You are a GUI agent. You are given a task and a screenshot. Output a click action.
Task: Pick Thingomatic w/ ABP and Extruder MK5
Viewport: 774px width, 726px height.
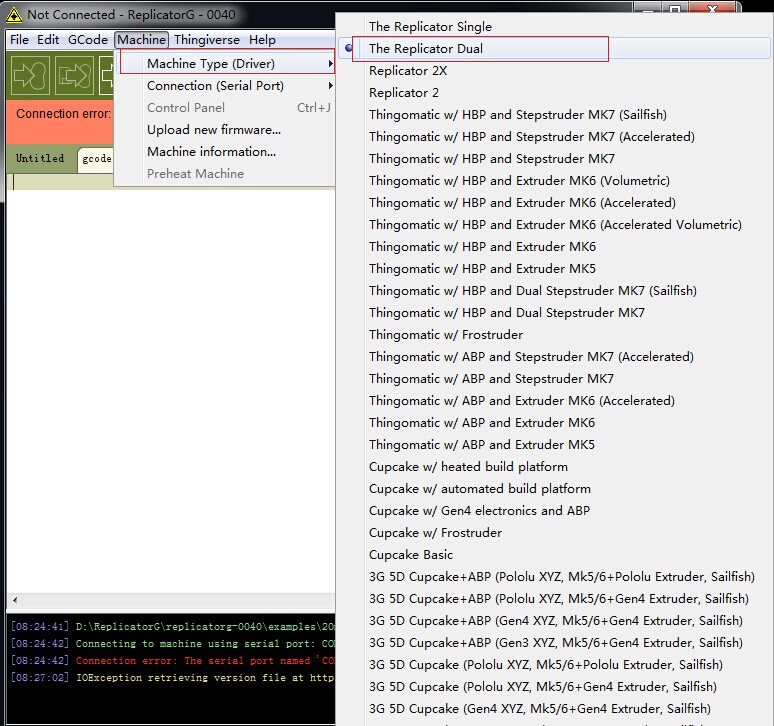(554, 444)
